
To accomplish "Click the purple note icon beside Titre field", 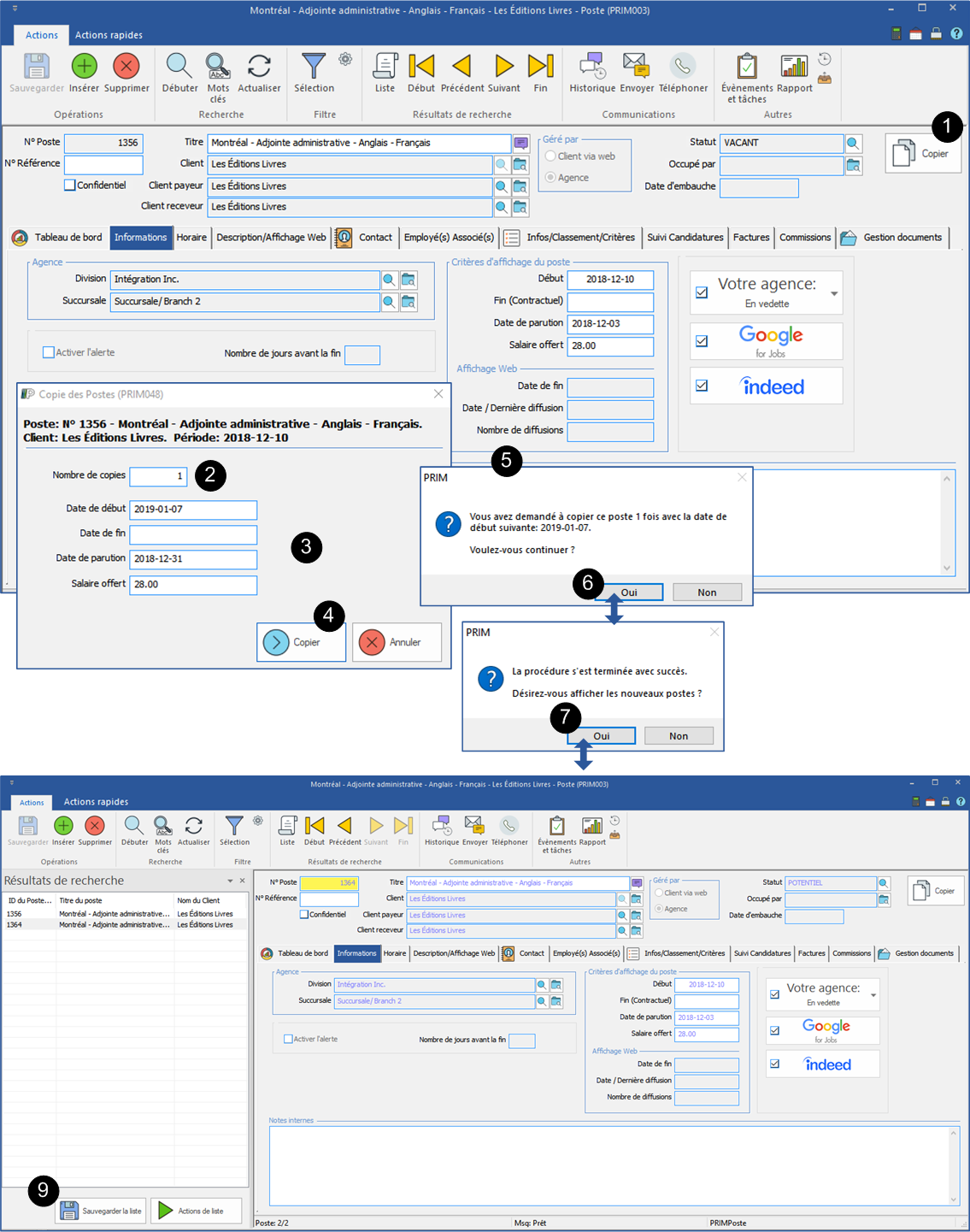I will click(x=520, y=143).
